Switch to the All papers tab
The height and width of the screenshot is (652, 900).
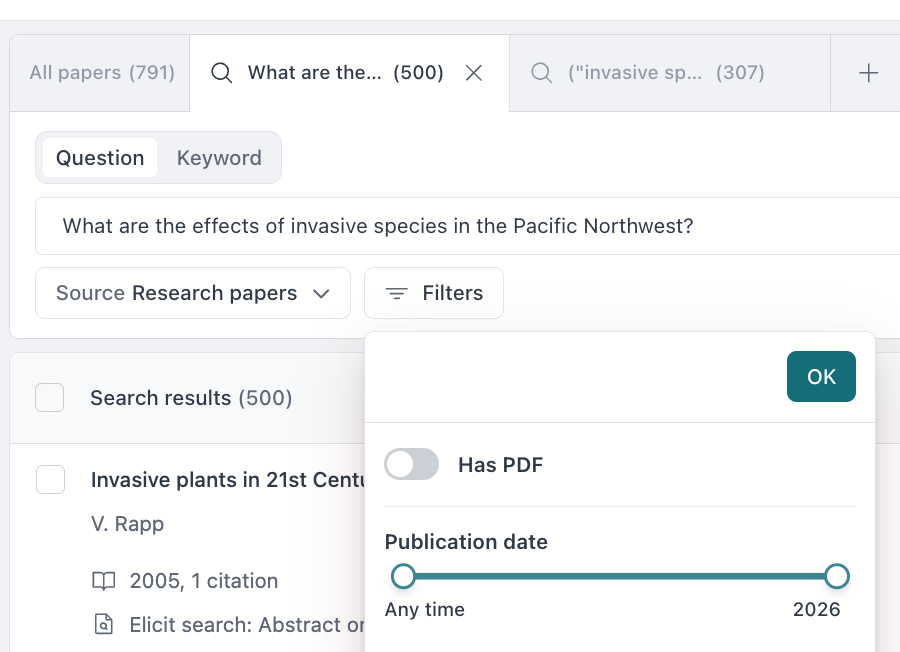(101, 73)
